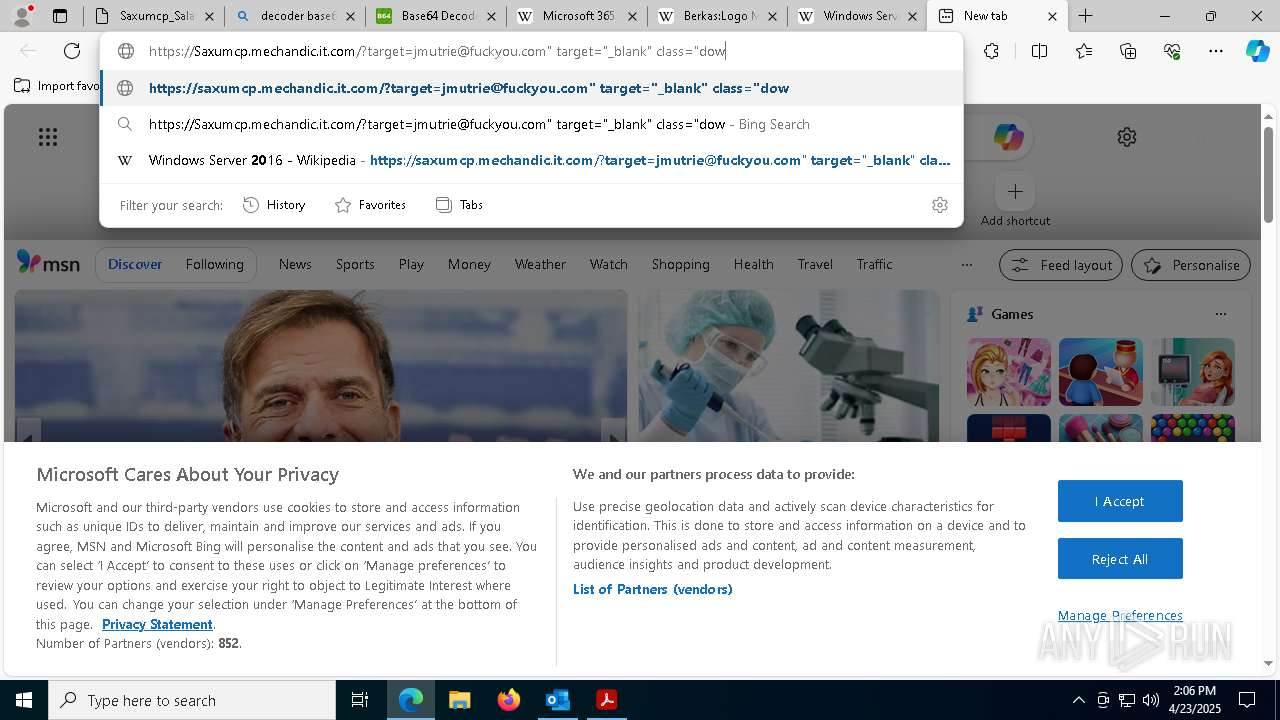Open the browser profile icon
Image resolution: width=1280 pixels, height=720 pixels.
(x=21, y=16)
